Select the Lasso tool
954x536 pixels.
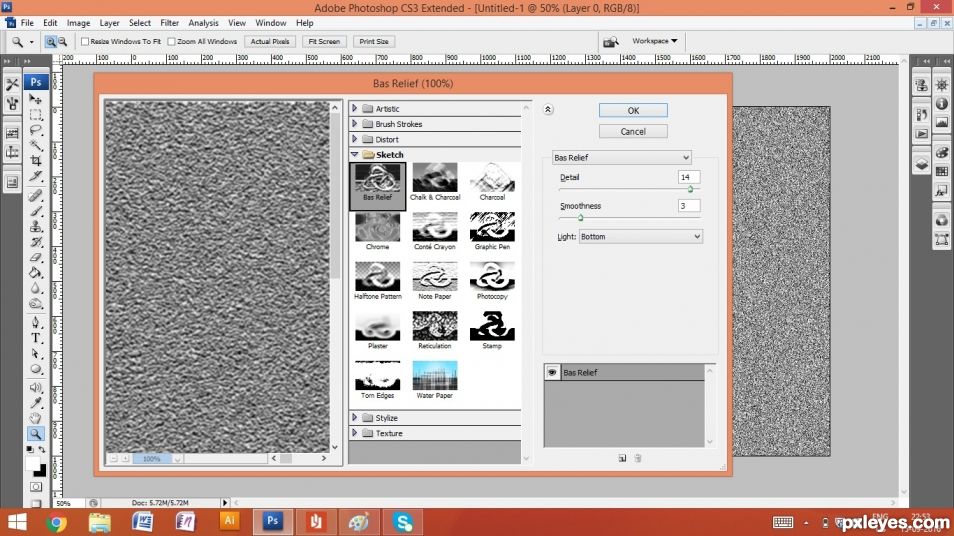[35, 130]
